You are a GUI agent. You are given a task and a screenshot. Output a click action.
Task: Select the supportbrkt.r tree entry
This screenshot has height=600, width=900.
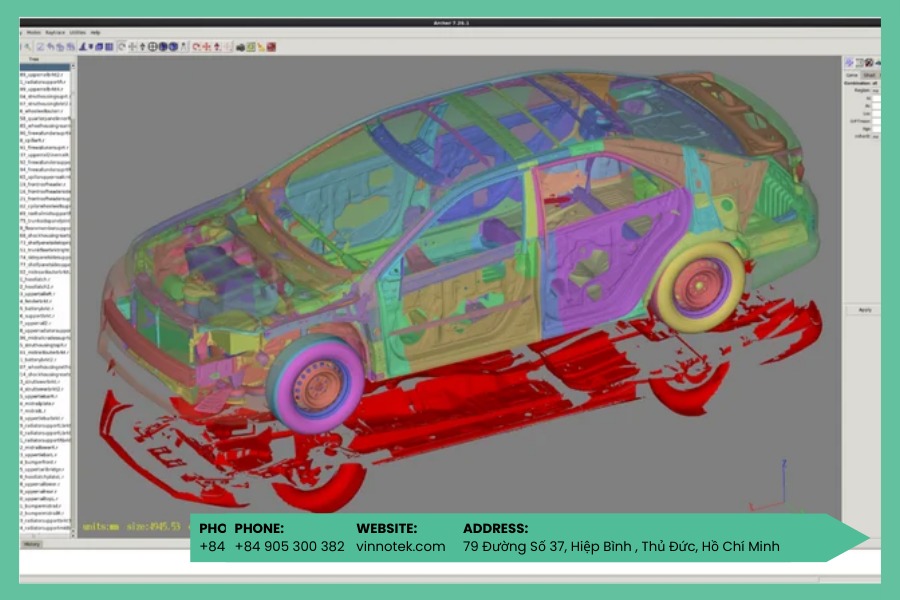tap(38, 316)
